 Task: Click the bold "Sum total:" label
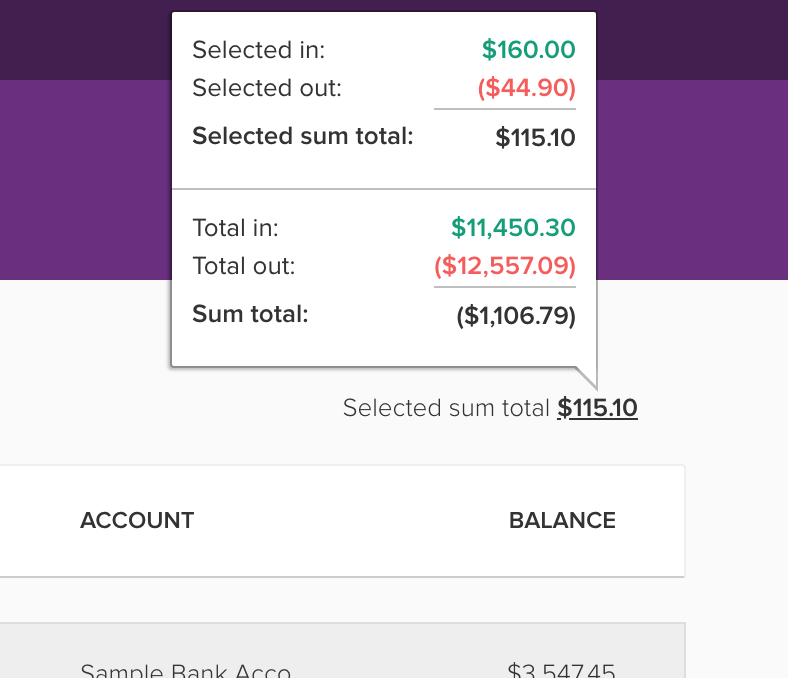(250, 315)
